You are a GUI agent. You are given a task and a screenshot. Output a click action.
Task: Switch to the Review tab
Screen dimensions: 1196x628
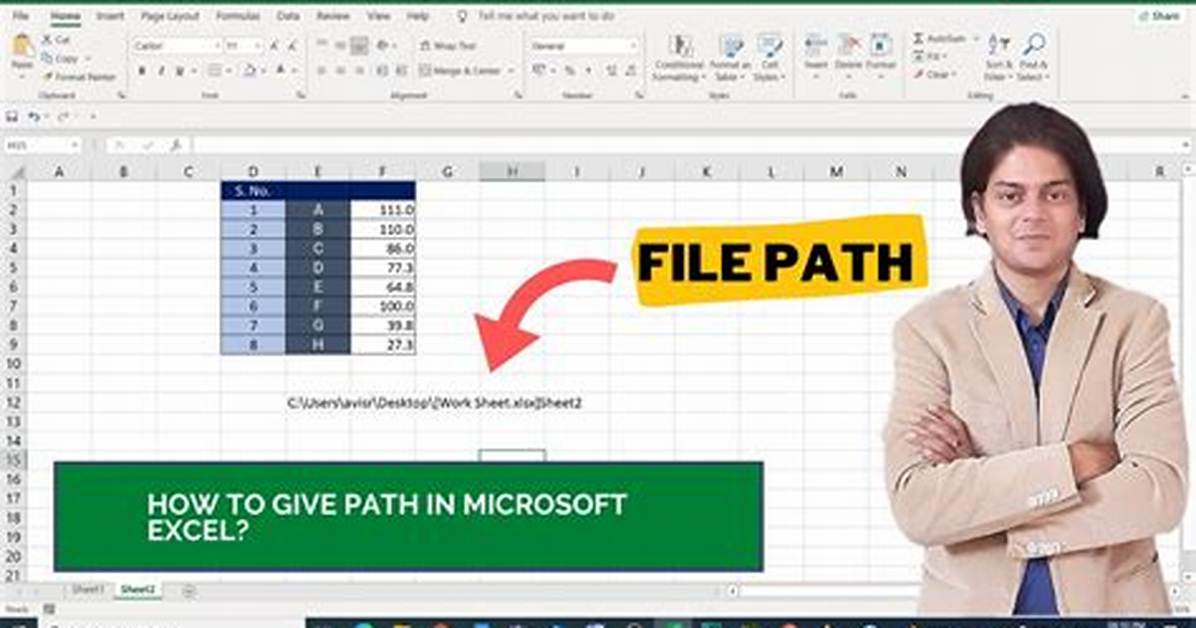333,16
